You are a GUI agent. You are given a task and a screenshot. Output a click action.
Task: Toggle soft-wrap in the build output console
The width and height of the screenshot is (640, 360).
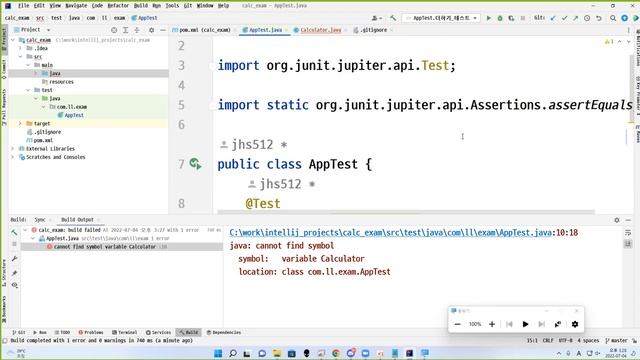tap(628, 232)
